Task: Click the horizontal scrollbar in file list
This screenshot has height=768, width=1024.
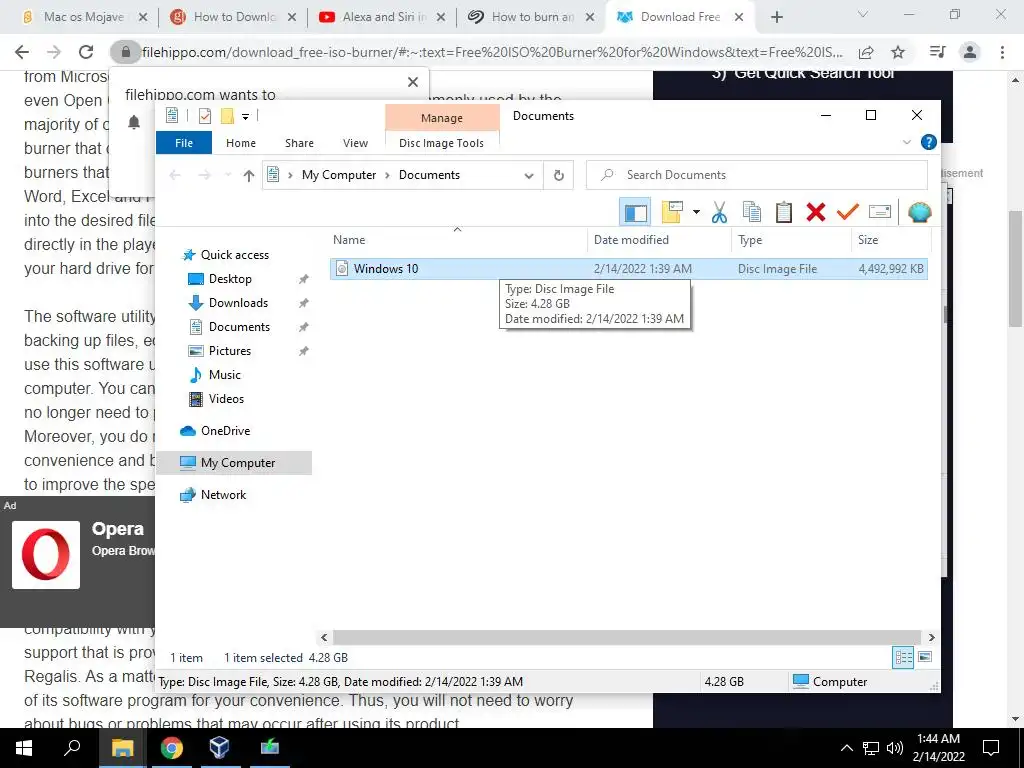Action: [x=627, y=637]
